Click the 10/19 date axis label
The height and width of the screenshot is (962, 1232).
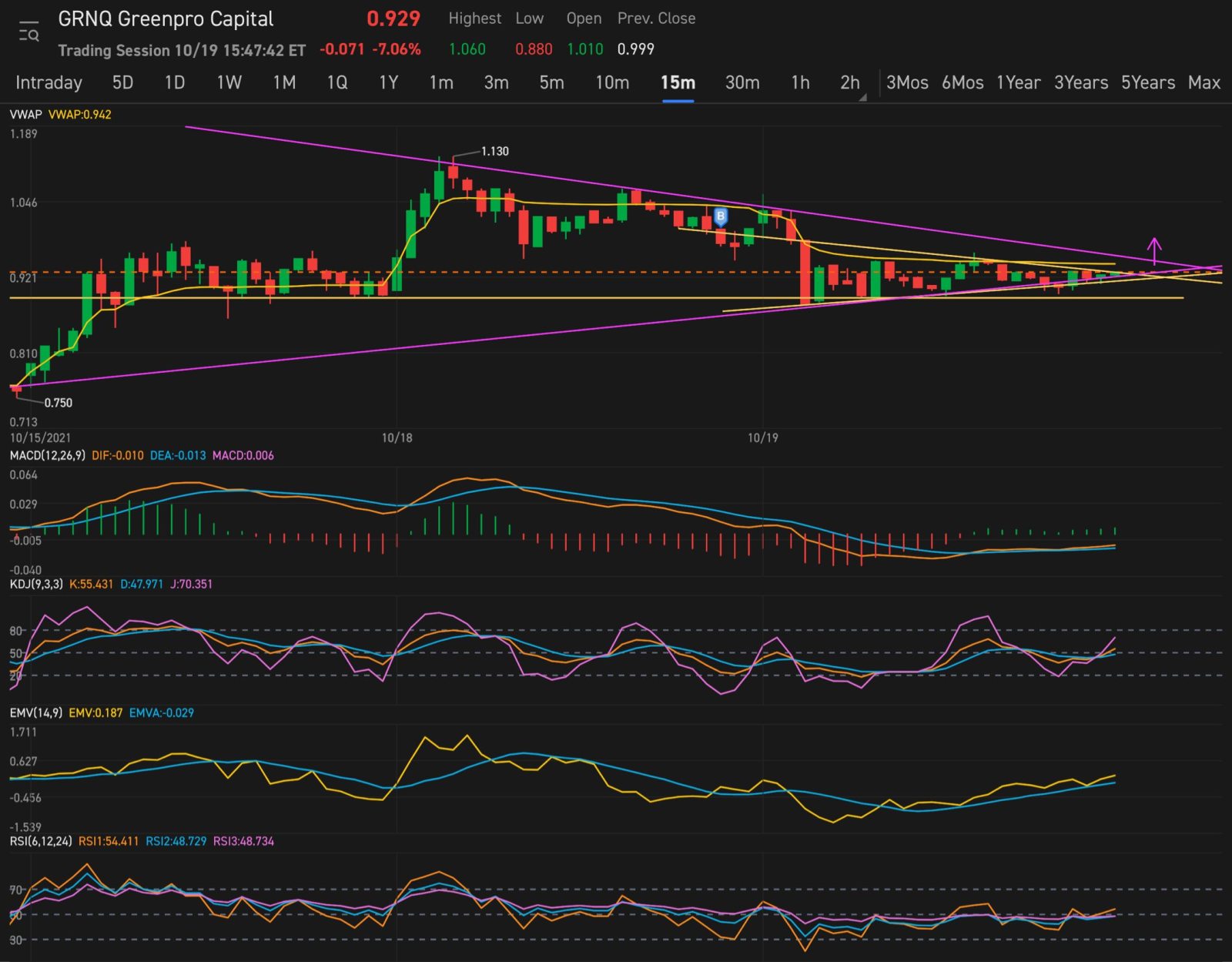pyautogui.click(x=763, y=437)
